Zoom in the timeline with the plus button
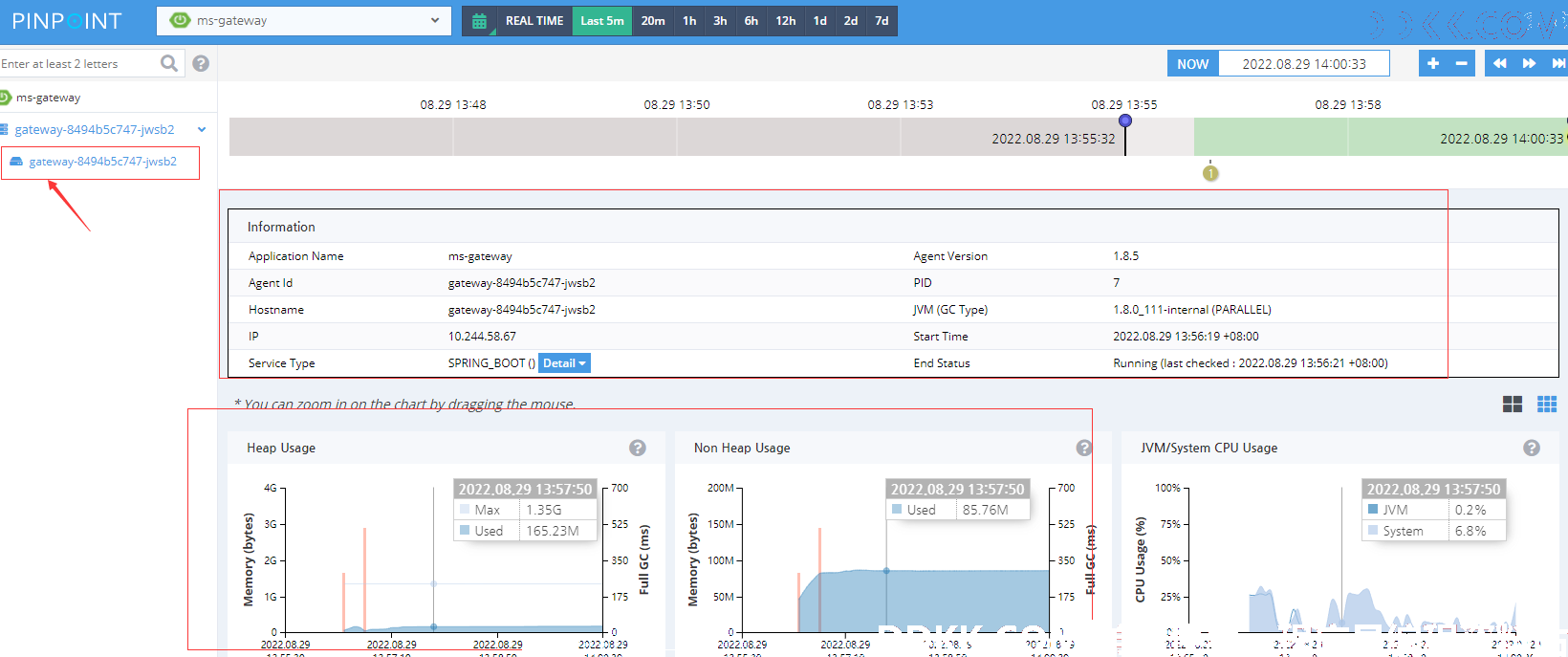1568x657 pixels. [1432, 63]
